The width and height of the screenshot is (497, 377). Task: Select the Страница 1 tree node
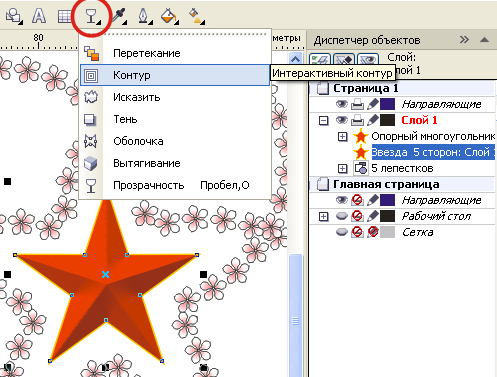(366, 88)
